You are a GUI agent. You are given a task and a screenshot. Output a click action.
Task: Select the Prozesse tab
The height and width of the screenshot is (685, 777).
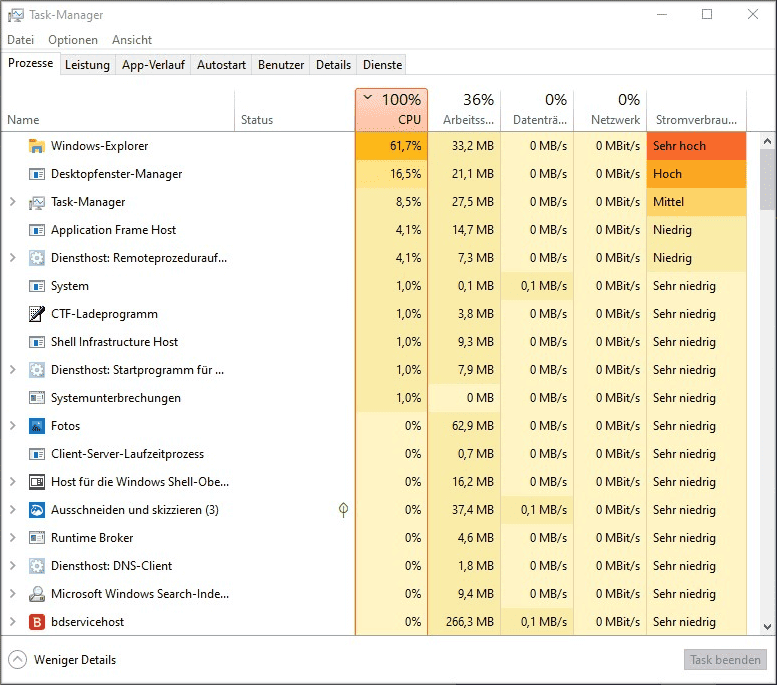pos(31,63)
